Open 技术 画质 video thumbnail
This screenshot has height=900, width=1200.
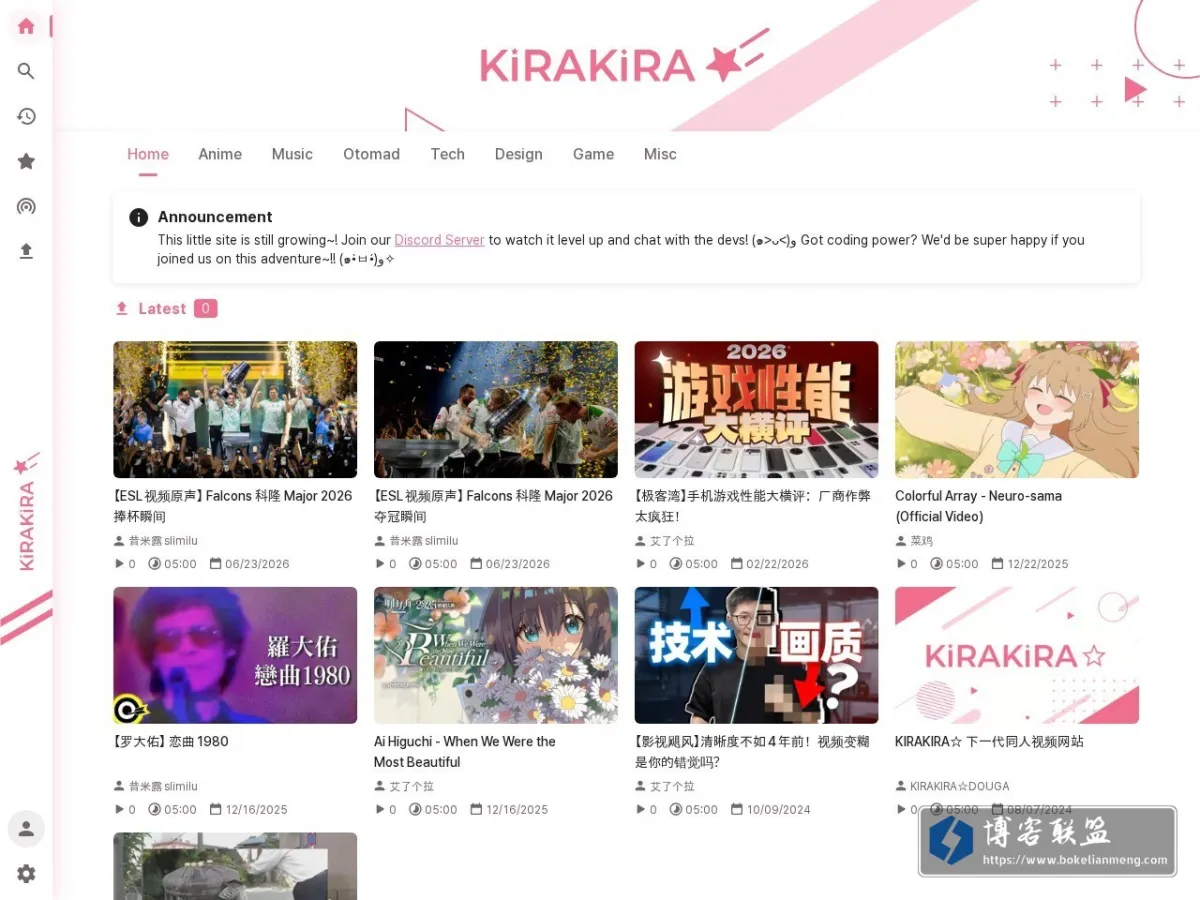tap(756, 655)
